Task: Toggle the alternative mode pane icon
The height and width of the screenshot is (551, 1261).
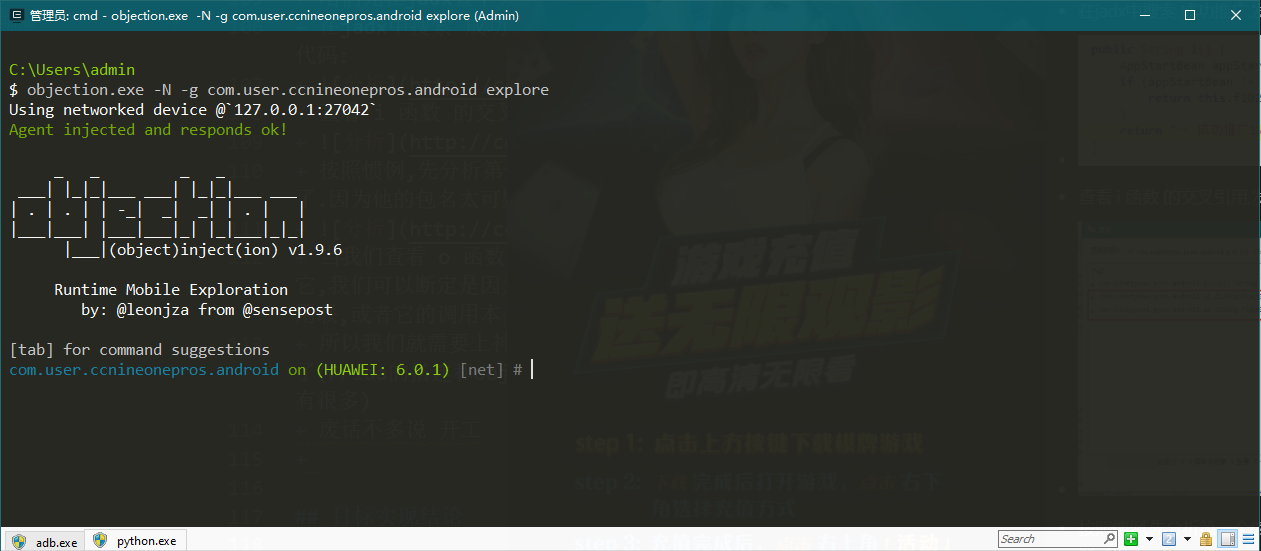Action: pos(1228,540)
